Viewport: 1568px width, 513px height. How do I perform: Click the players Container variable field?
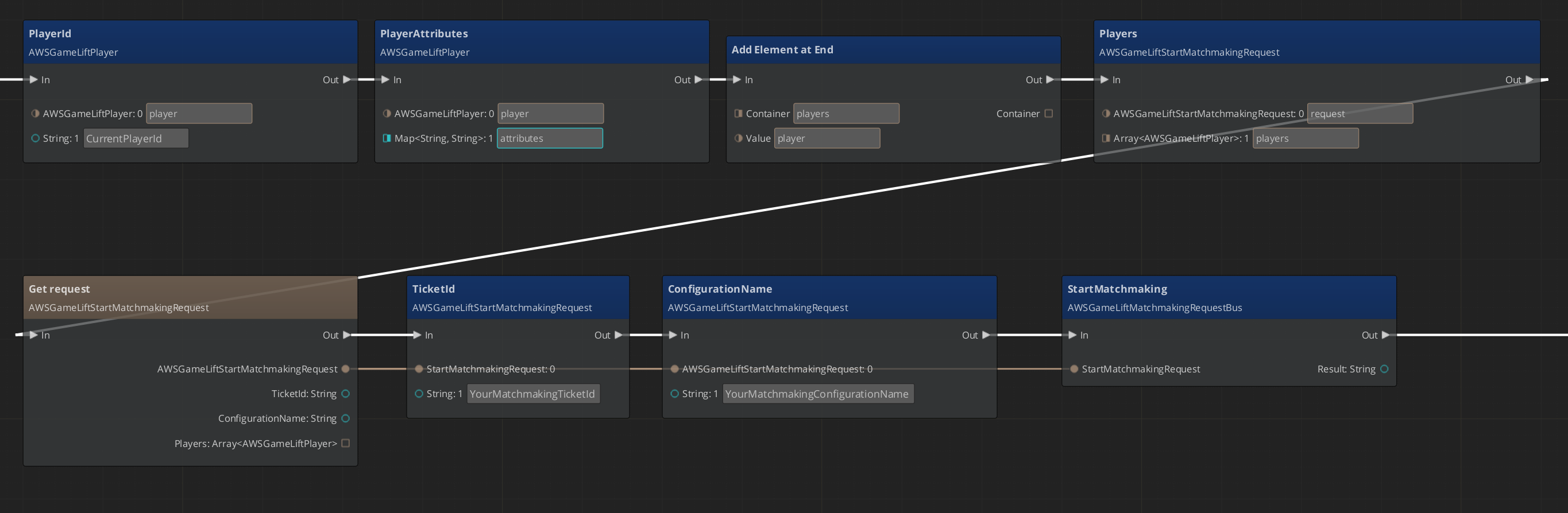point(845,114)
